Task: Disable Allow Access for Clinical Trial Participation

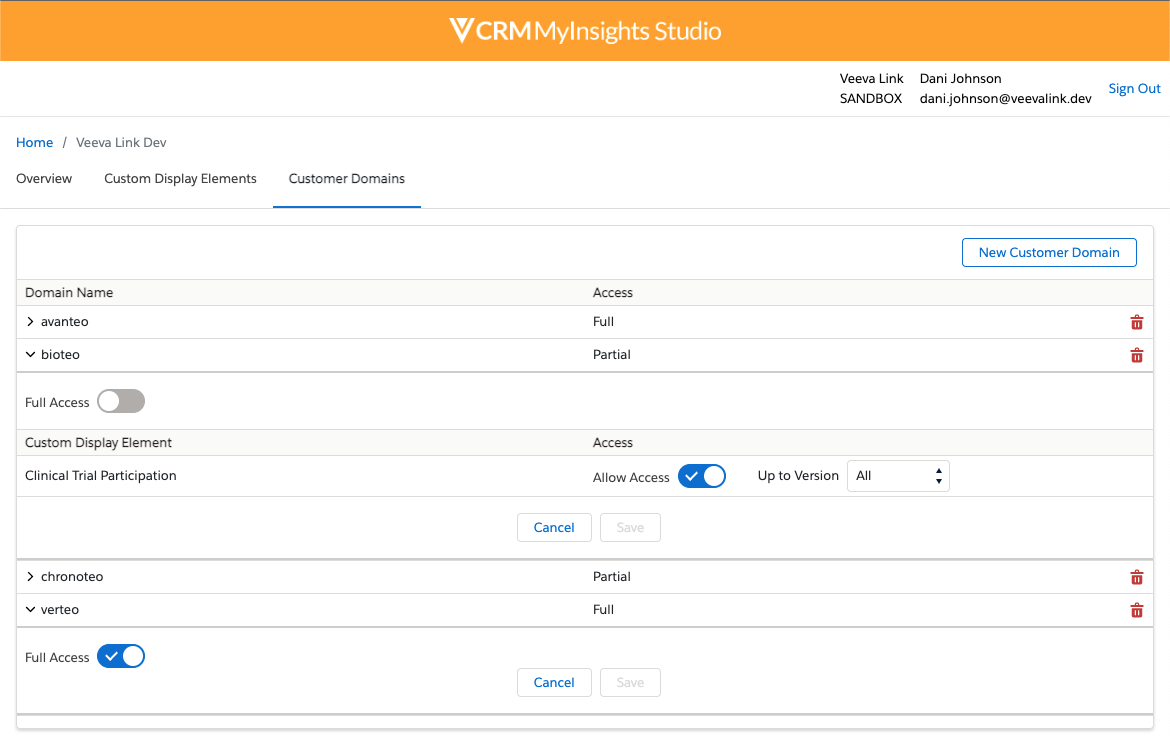Action: pyautogui.click(x=701, y=477)
